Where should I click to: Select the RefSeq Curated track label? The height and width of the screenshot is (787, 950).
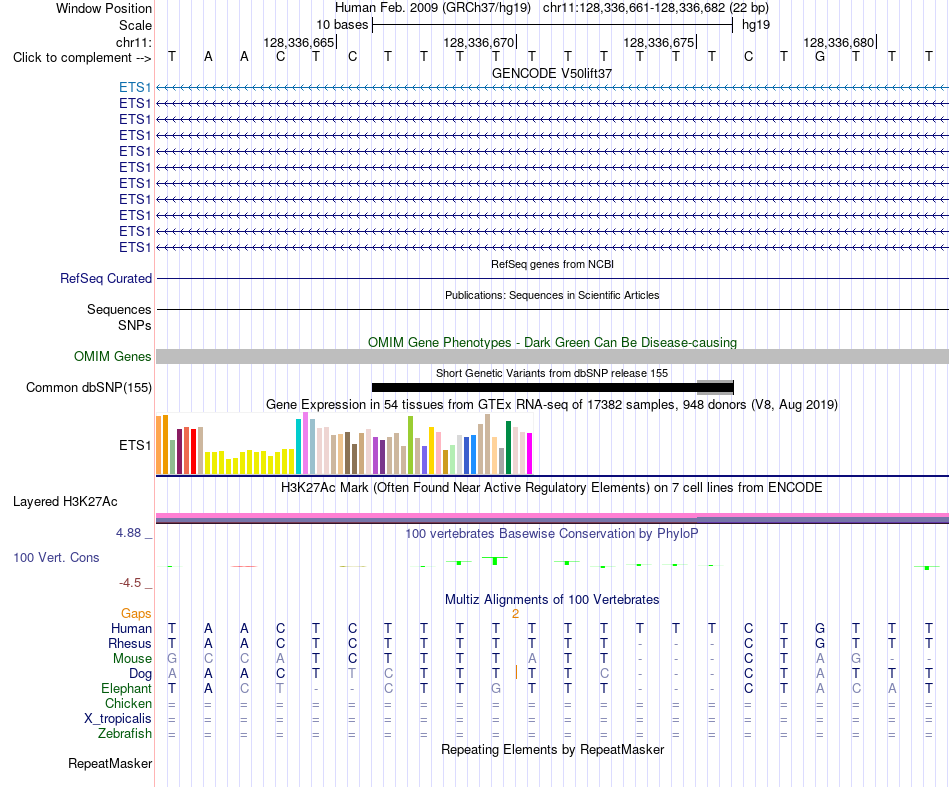(x=105, y=279)
